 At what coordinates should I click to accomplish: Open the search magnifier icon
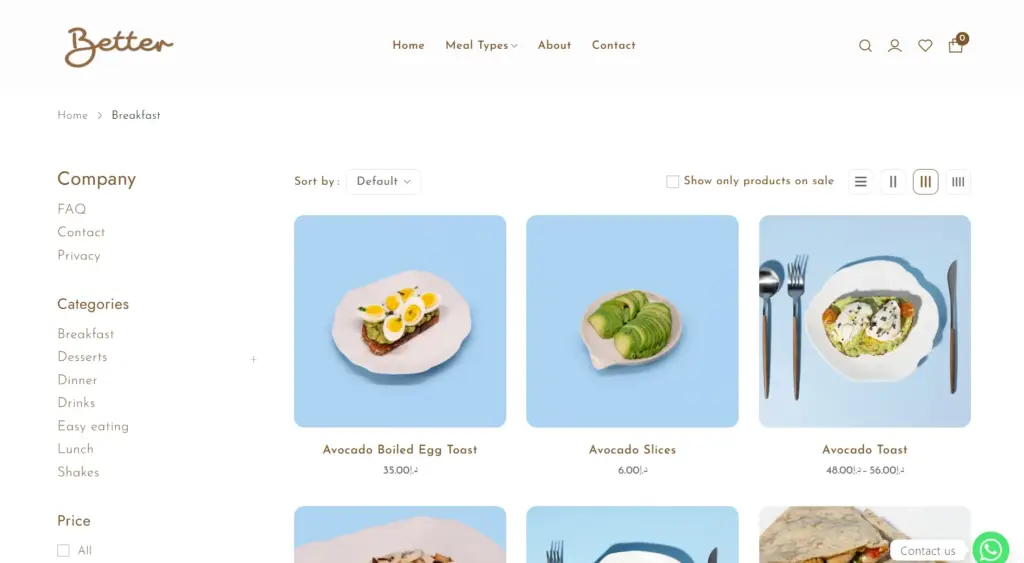(865, 46)
